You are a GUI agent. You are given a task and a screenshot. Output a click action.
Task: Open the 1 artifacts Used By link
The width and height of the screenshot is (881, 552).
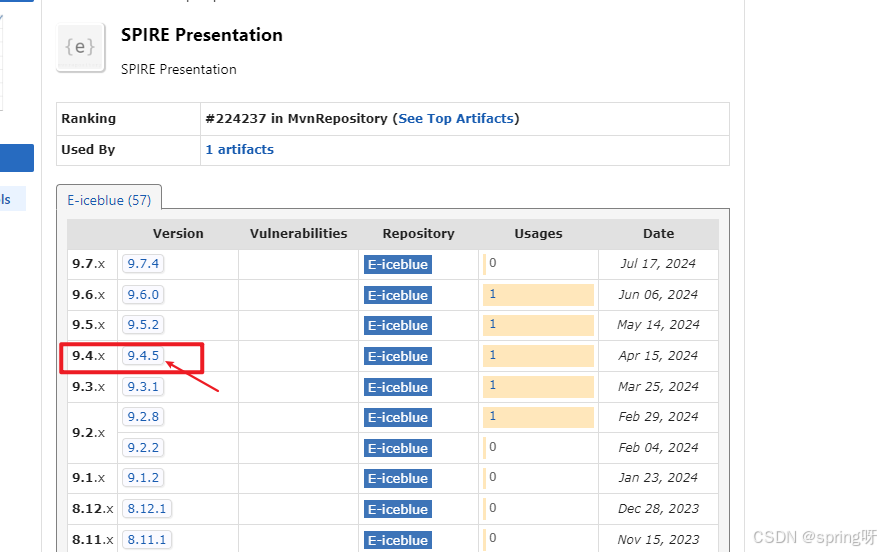click(x=239, y=150)
